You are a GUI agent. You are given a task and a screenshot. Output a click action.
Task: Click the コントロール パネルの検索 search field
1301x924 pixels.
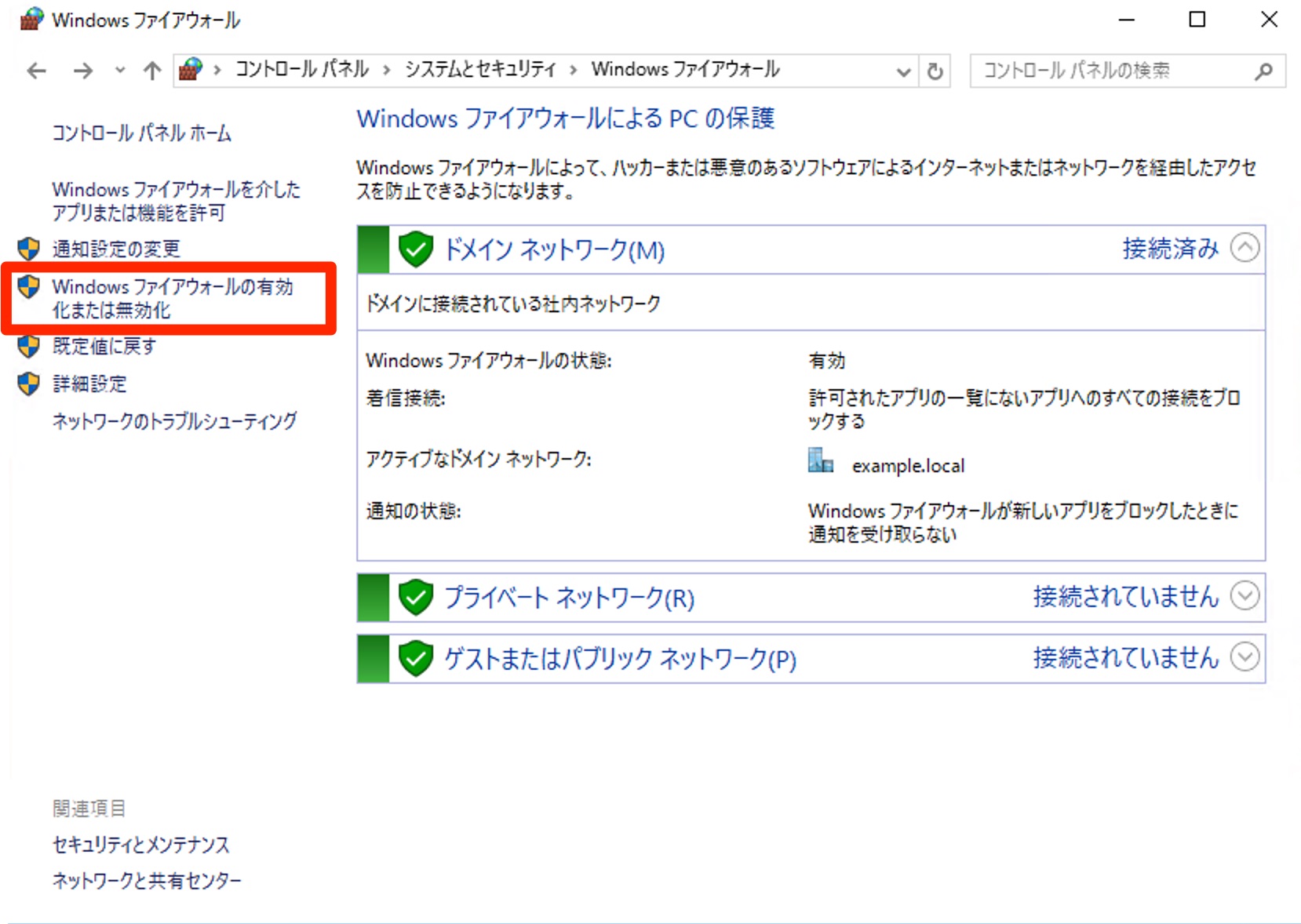tap(1110, 71)
